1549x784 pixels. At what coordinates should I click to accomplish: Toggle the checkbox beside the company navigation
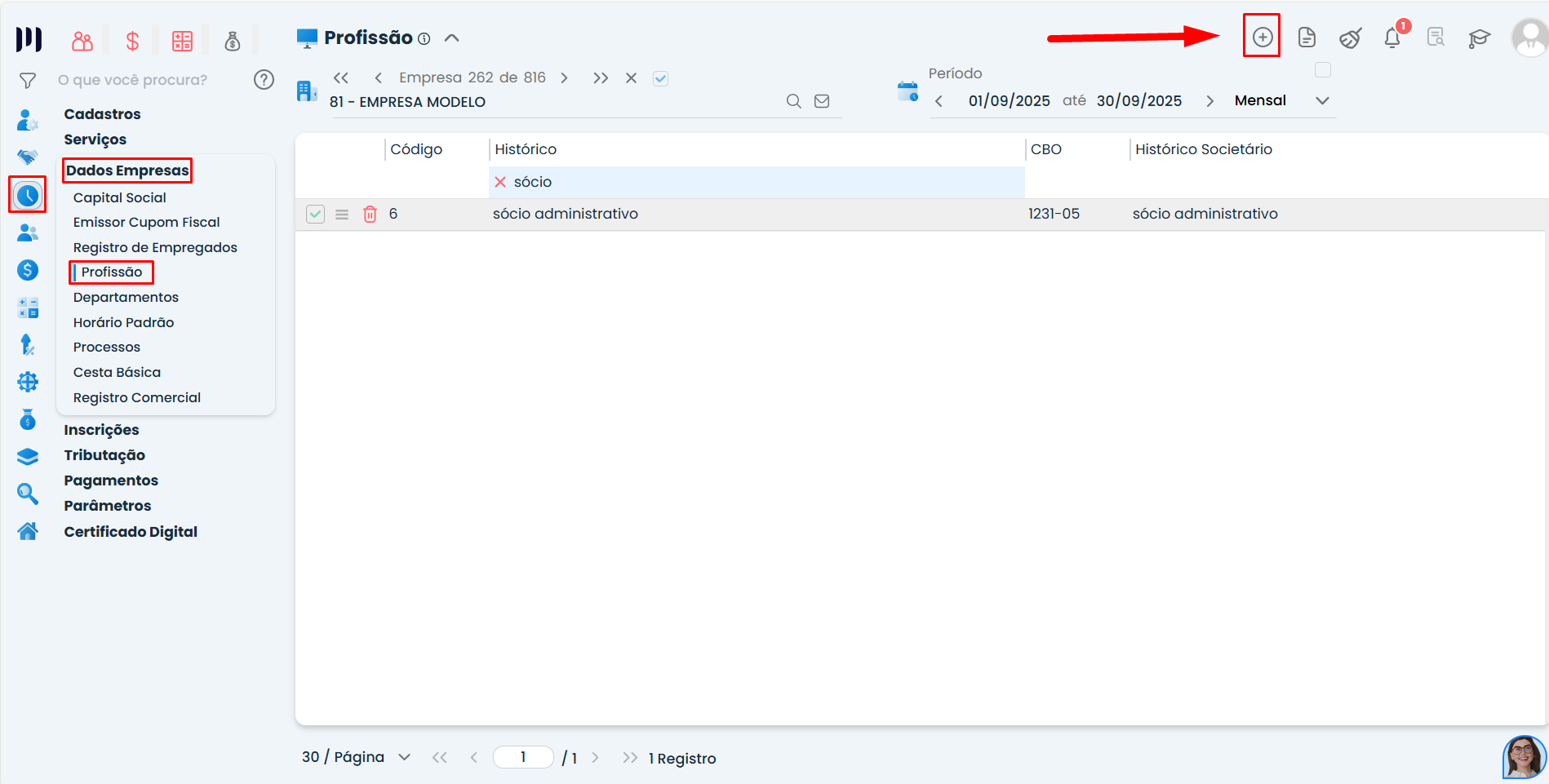coord(660,78)
